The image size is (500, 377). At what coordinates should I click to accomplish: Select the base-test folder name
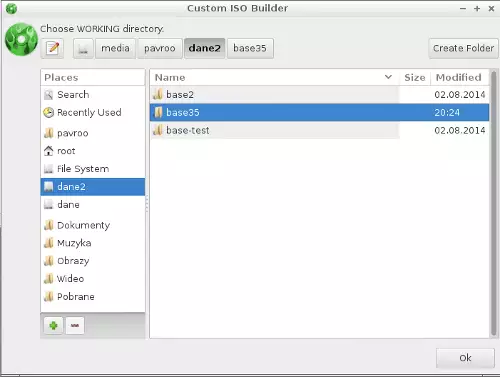pyautogui.click(x=188, y=131)
